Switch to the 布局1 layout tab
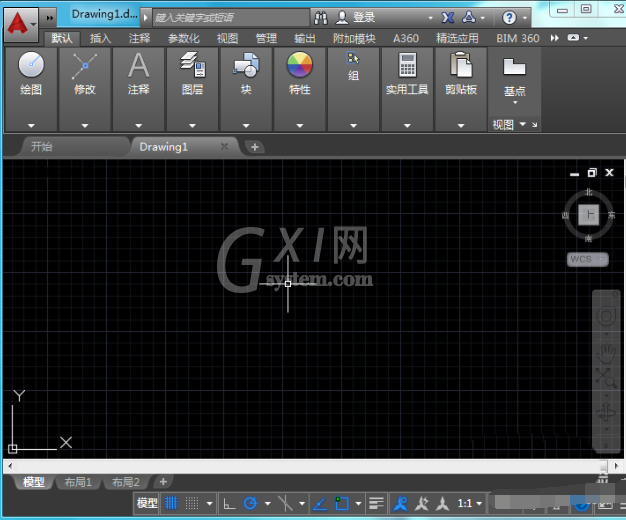Screen dimensions: 626x520 coord(78,482)
